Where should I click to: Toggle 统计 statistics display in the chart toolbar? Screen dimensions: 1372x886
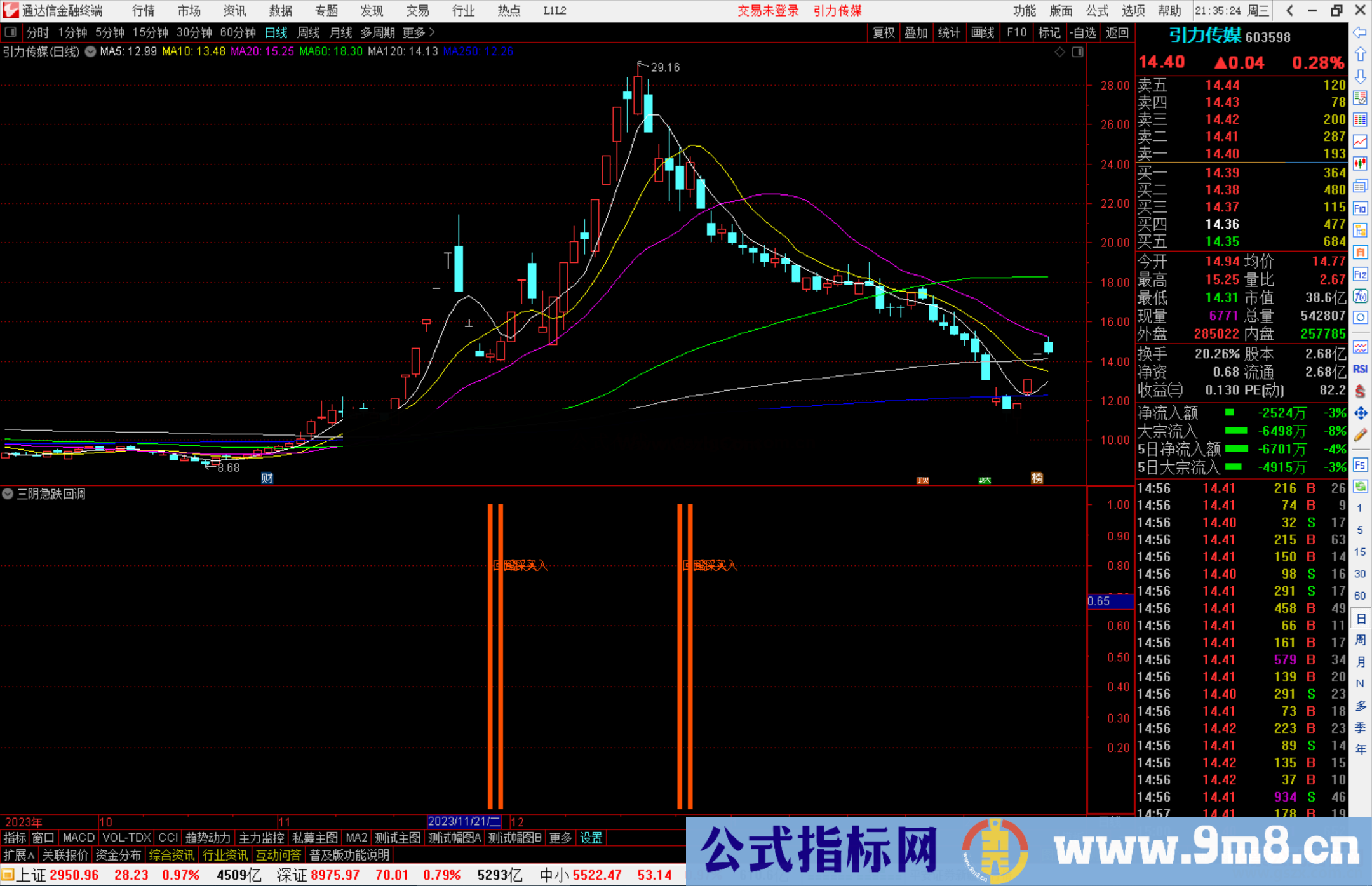tap(949, 32)
